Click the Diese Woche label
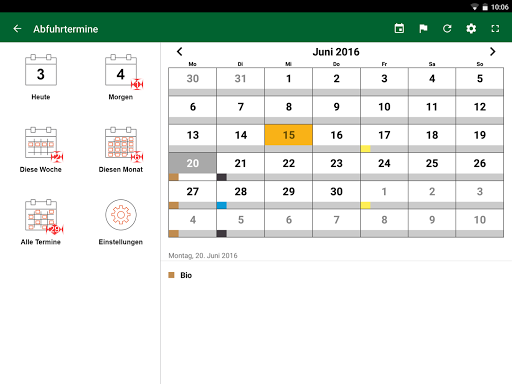 coord(41,170)
